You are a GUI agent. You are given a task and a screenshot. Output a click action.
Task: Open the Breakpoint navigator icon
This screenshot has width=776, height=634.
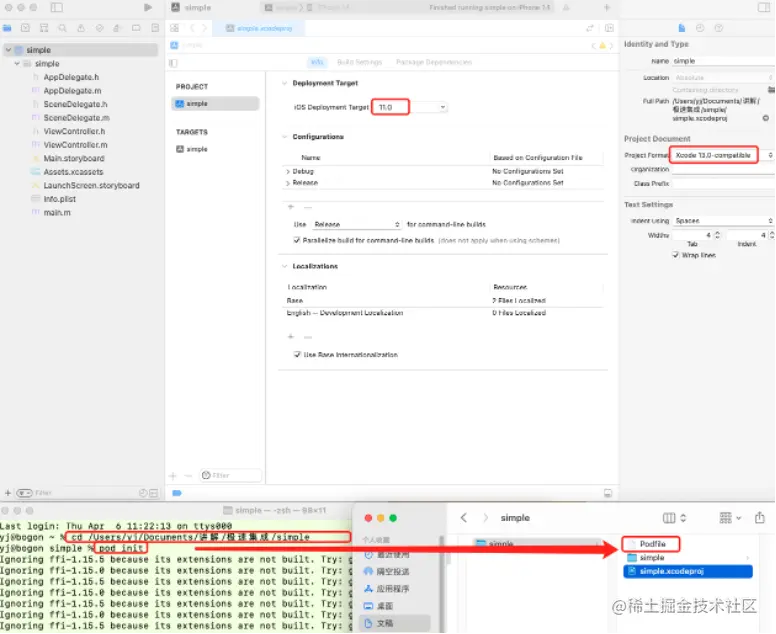136,28
